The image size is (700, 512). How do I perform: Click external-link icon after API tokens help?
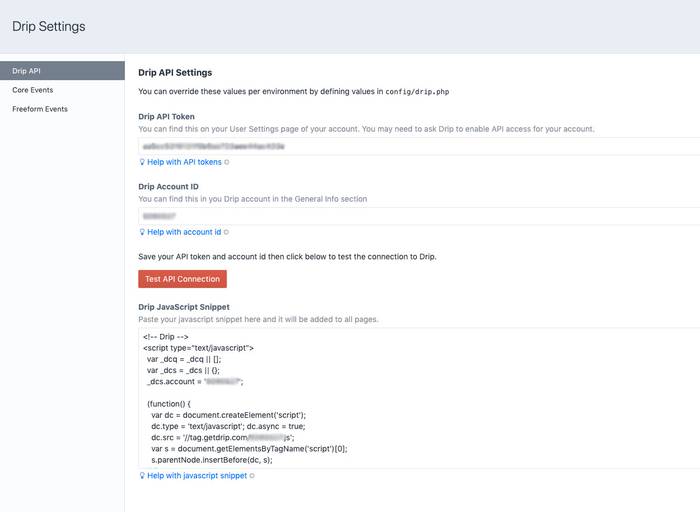click(x=226, y=162)
